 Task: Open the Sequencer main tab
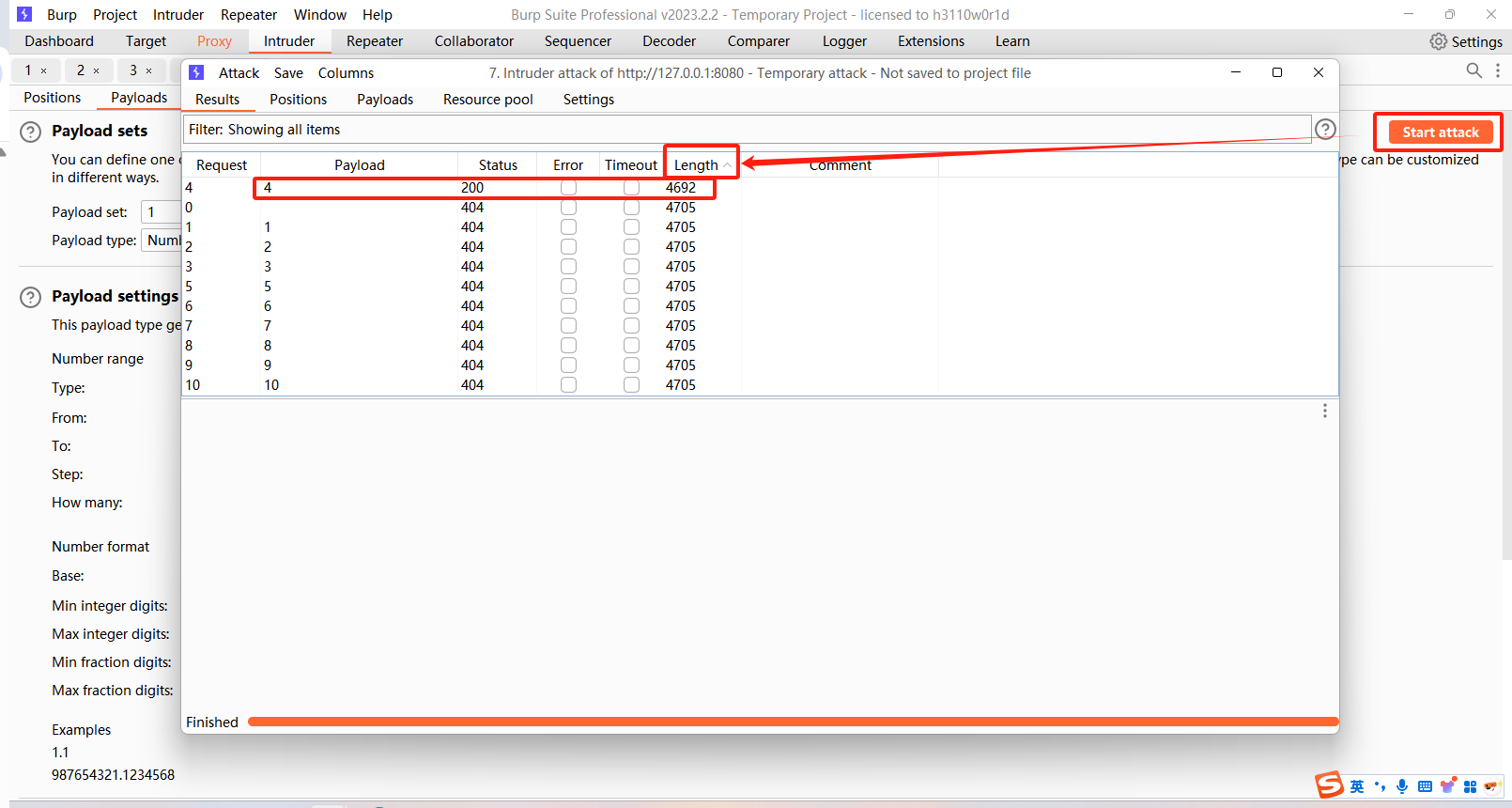tap(578, 41)
